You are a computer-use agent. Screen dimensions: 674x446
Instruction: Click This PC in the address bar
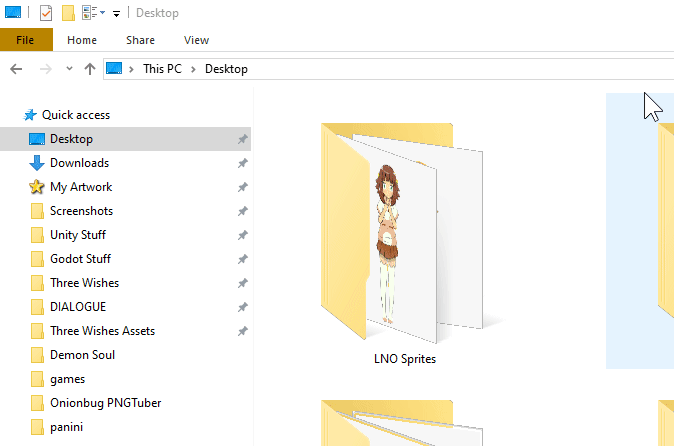(x=162, y=69)
